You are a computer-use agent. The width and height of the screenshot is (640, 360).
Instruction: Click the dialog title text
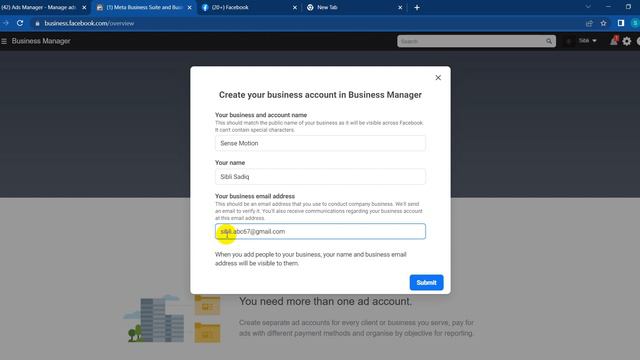(x=320, y=95)
